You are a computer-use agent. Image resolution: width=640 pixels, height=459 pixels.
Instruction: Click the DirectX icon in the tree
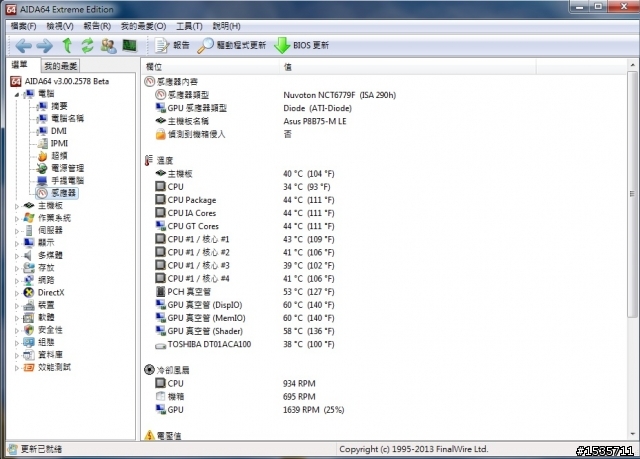coord(29,293)
